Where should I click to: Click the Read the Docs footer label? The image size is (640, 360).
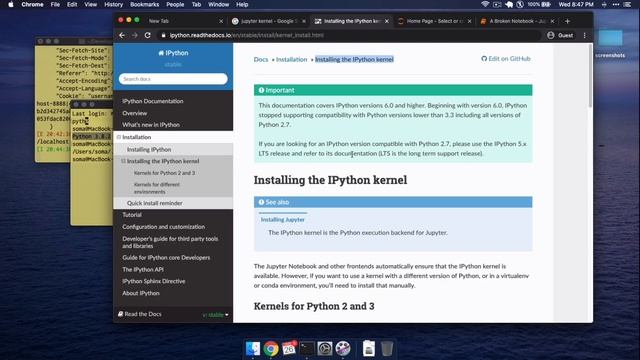click(140, 314)
